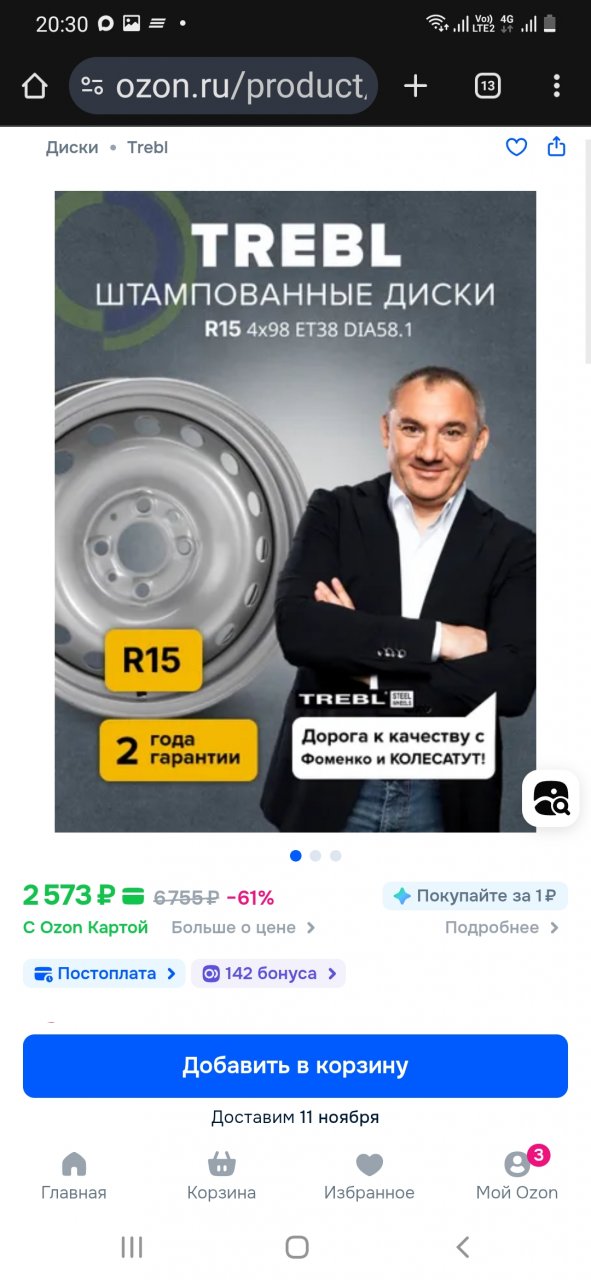
Task: Select the second image carousel dot
Action: (315, 856)
